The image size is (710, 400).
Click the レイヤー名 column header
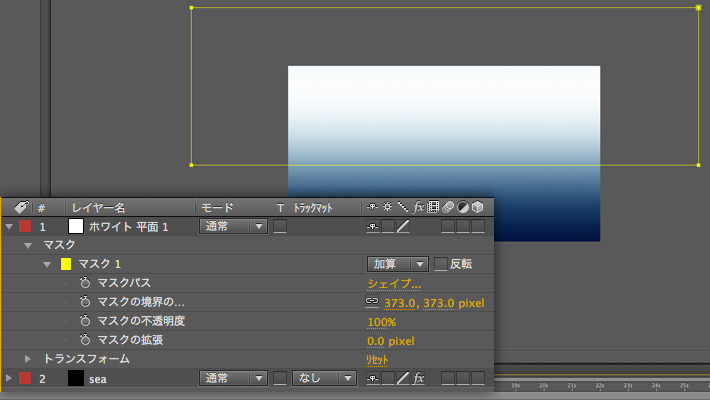tap(98, 207)
